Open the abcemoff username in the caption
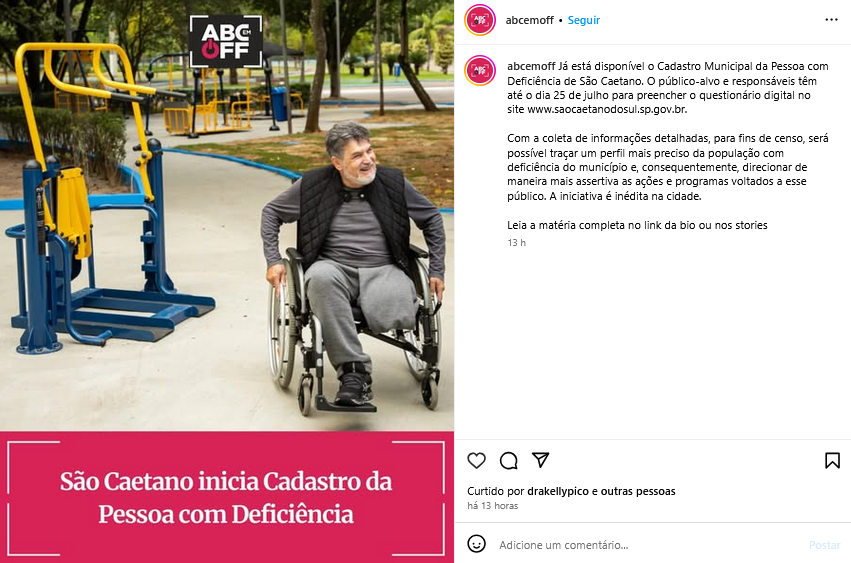Viewport: 851px width, 563px height. (531, 66)
